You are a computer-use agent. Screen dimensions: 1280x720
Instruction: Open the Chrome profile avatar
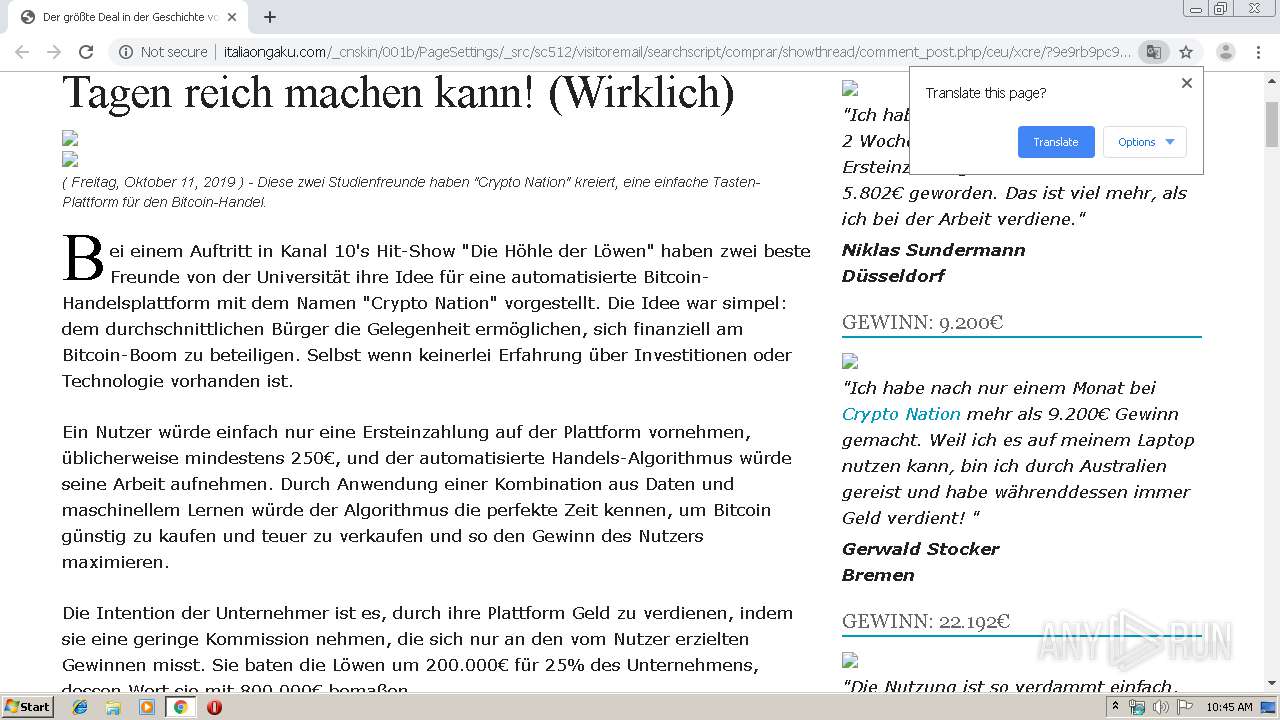pyautogui.click(x=1226, y=52)
